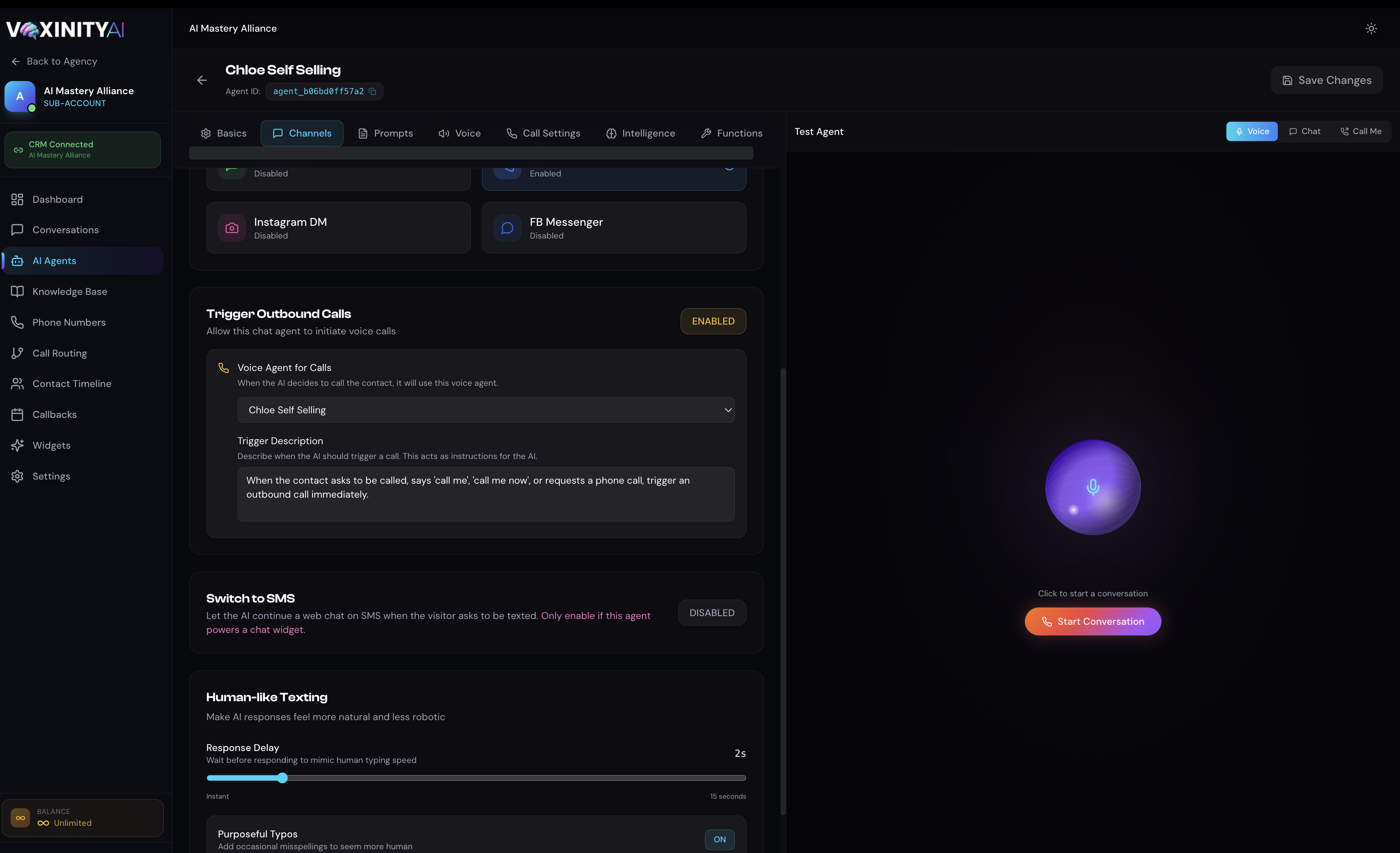Select Voice mode in Test Agent
1400x853 pixels.
tap(1252, 131)
